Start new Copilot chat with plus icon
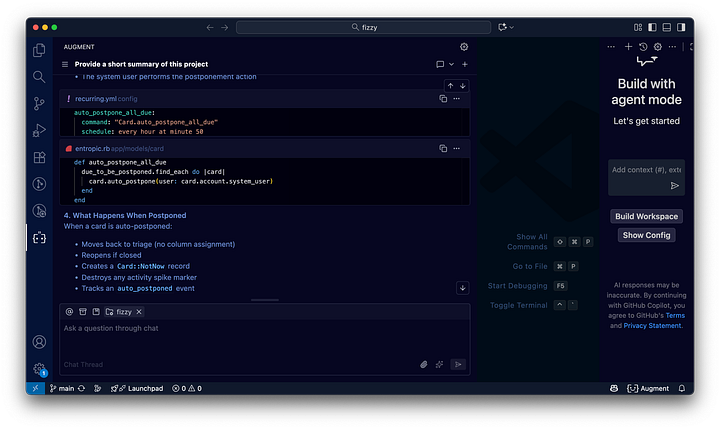Viewport: 720px width, 429px height. point(628,47)
